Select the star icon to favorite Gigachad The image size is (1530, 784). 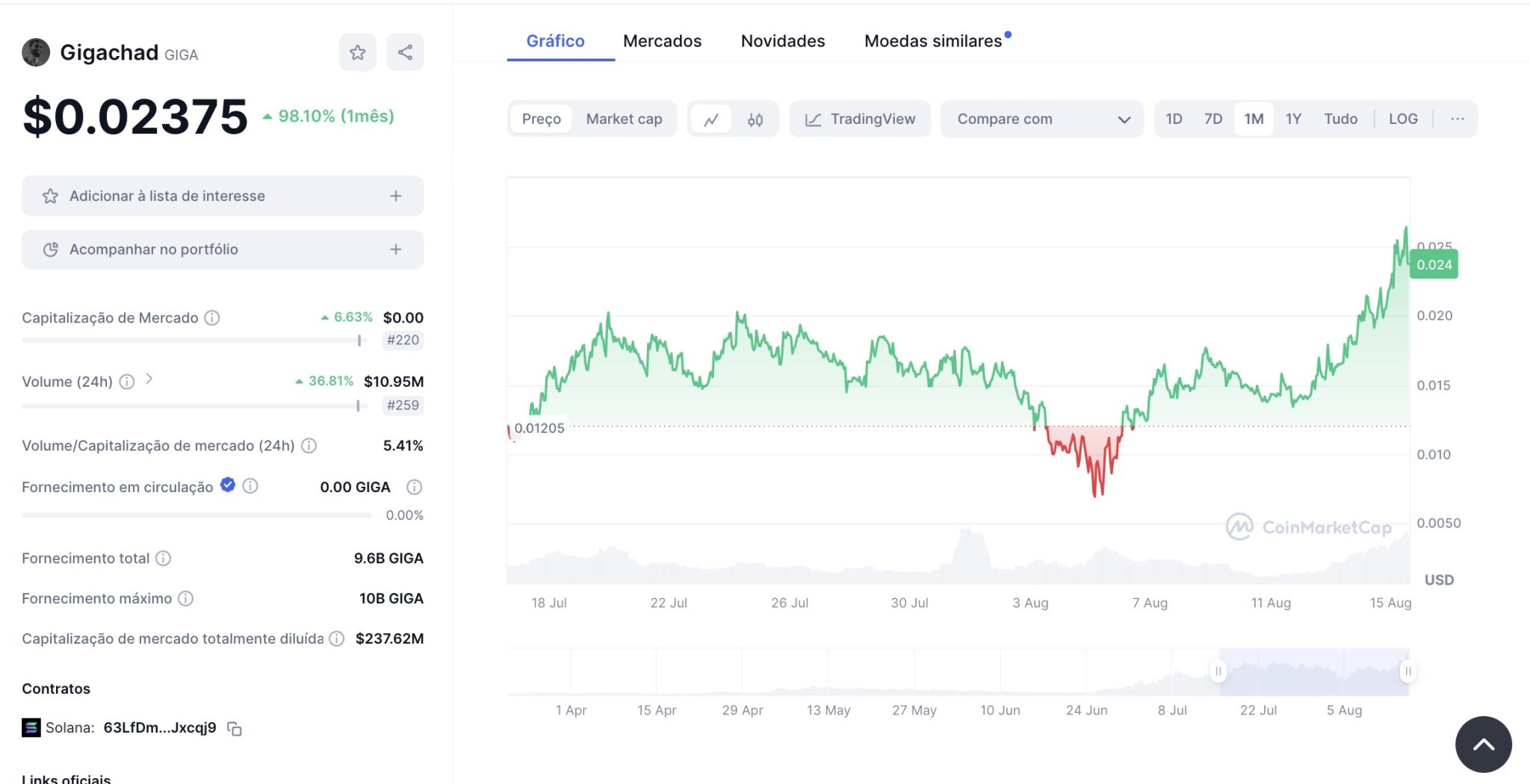pyautogui.click(x=358, y=52)
